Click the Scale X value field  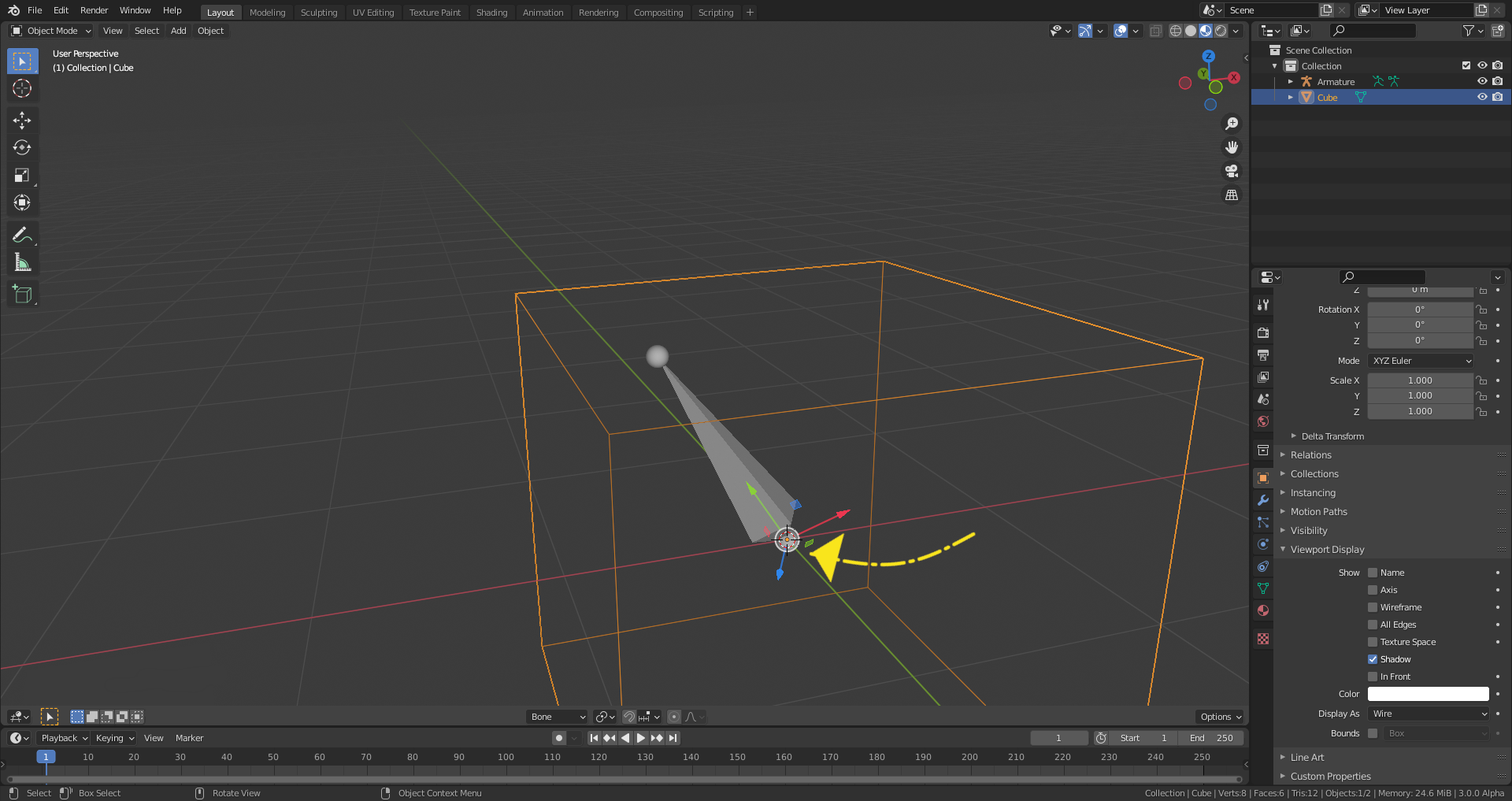tap(1421, 380)
